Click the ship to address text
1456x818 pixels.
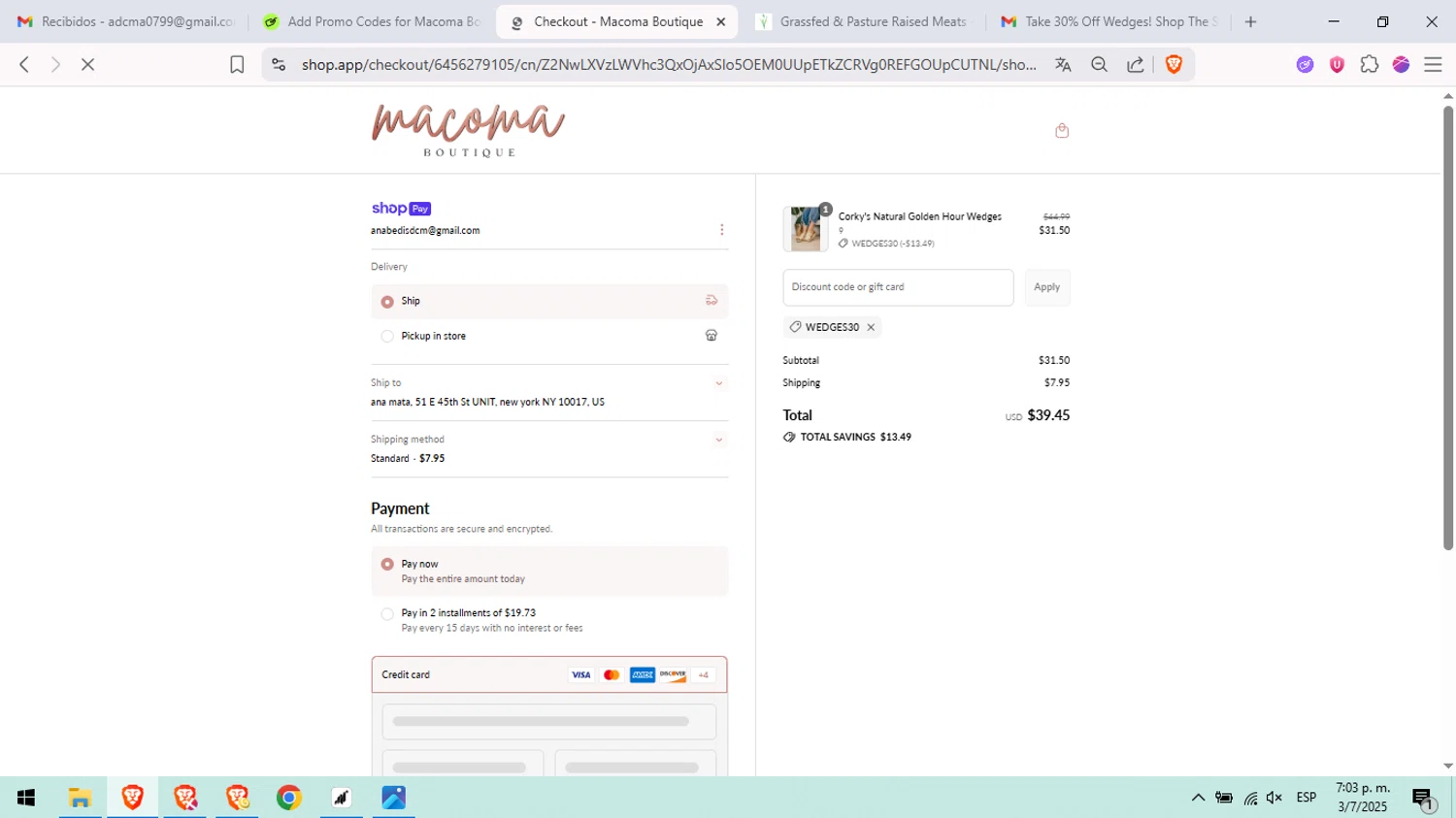(487, 402)
